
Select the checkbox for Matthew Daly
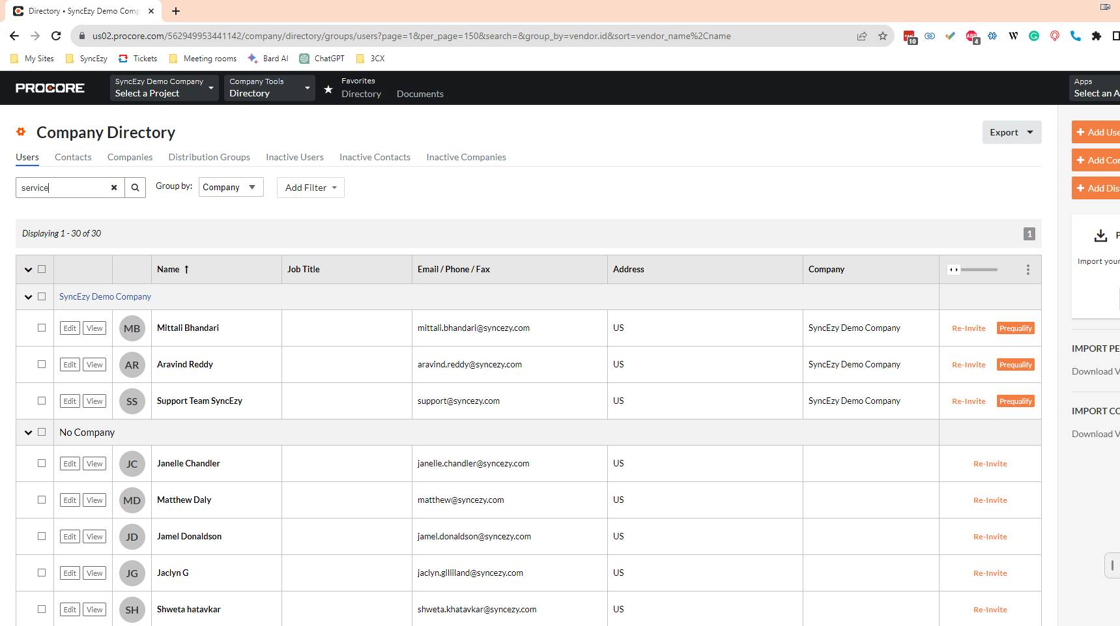tap(41, 500)
